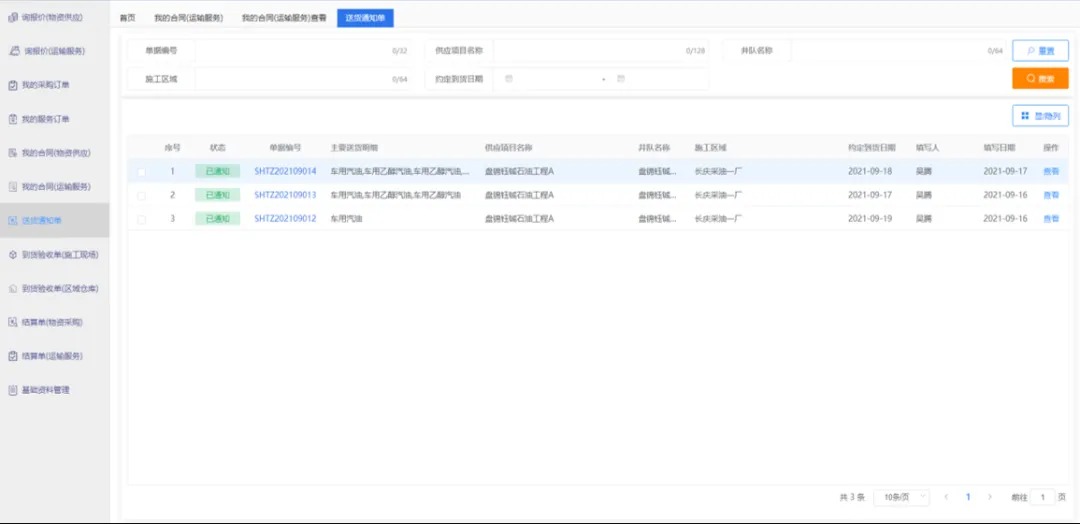
Task: Switch to the 首页 tab
Action: pyautogui.click(x=127, y=18)
